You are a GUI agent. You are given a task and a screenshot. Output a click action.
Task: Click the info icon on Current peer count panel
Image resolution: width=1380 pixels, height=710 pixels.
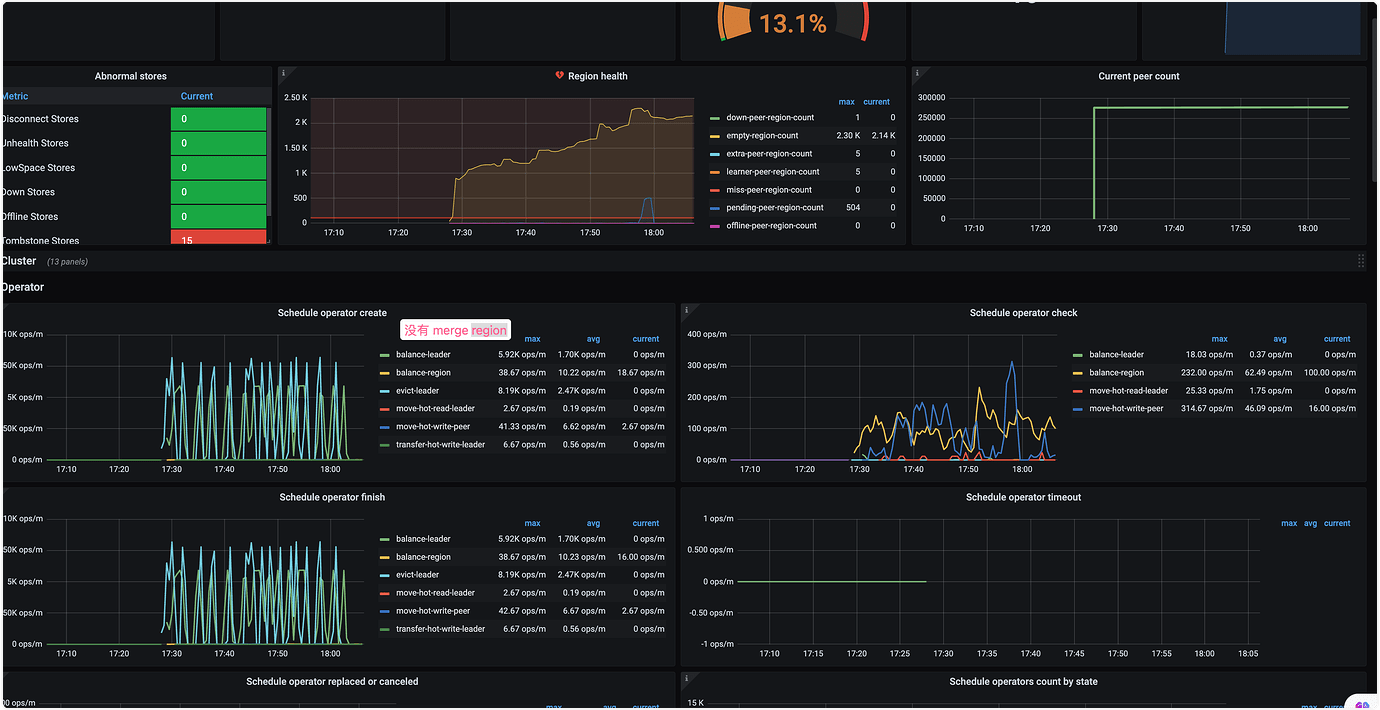(917, 72)
